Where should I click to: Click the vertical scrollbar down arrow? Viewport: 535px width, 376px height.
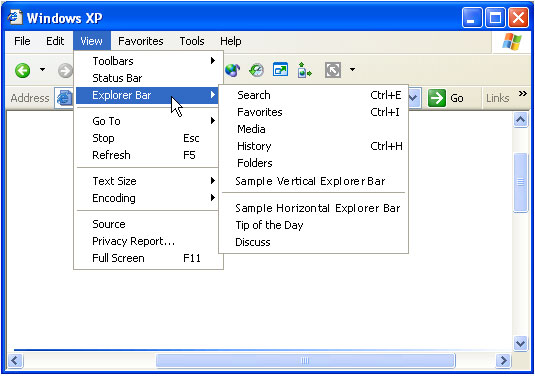[520, 343]
